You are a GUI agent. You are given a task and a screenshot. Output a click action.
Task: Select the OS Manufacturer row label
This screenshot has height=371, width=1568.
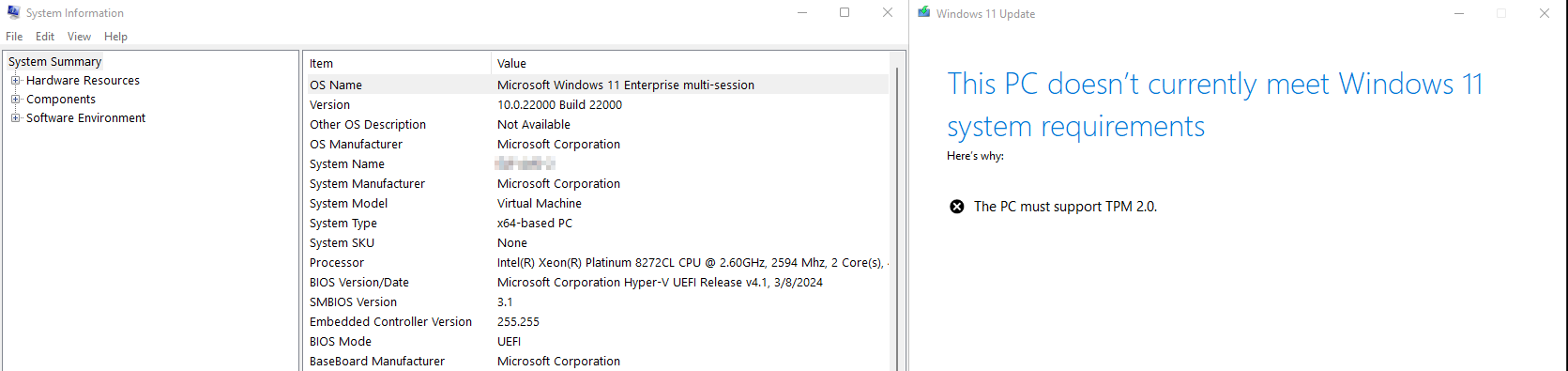[x=357, y=145]
